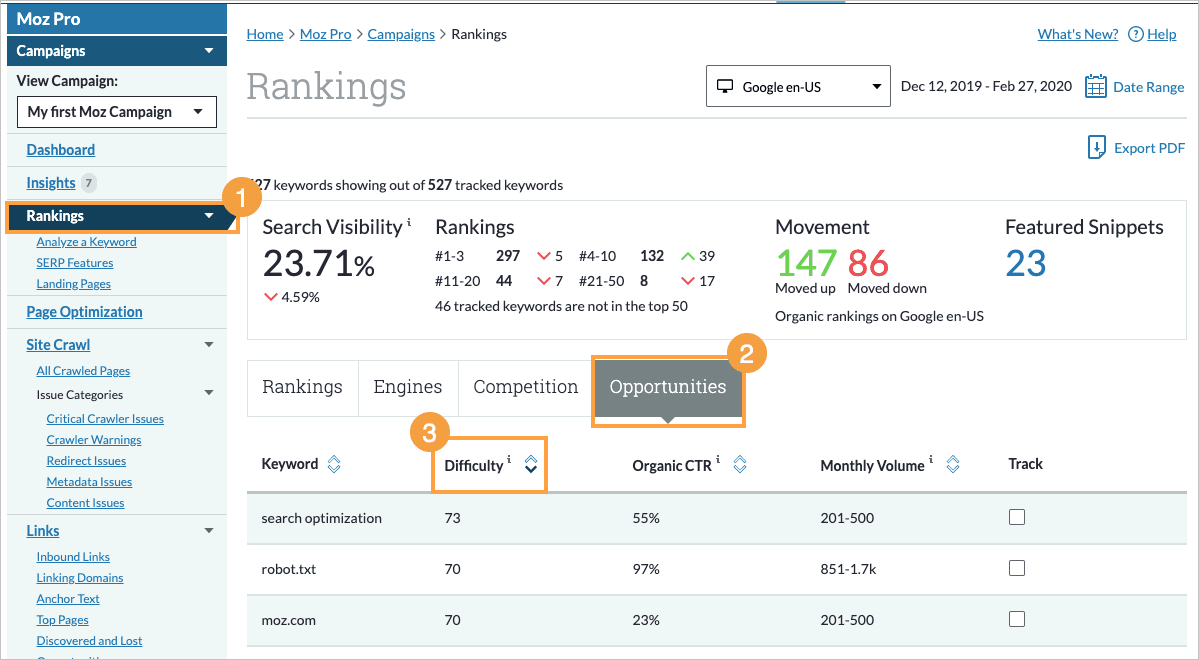This screenshot has height=660, width=1199.
Task: Click the calendar Date Range icon
Action: (1096, 87)
